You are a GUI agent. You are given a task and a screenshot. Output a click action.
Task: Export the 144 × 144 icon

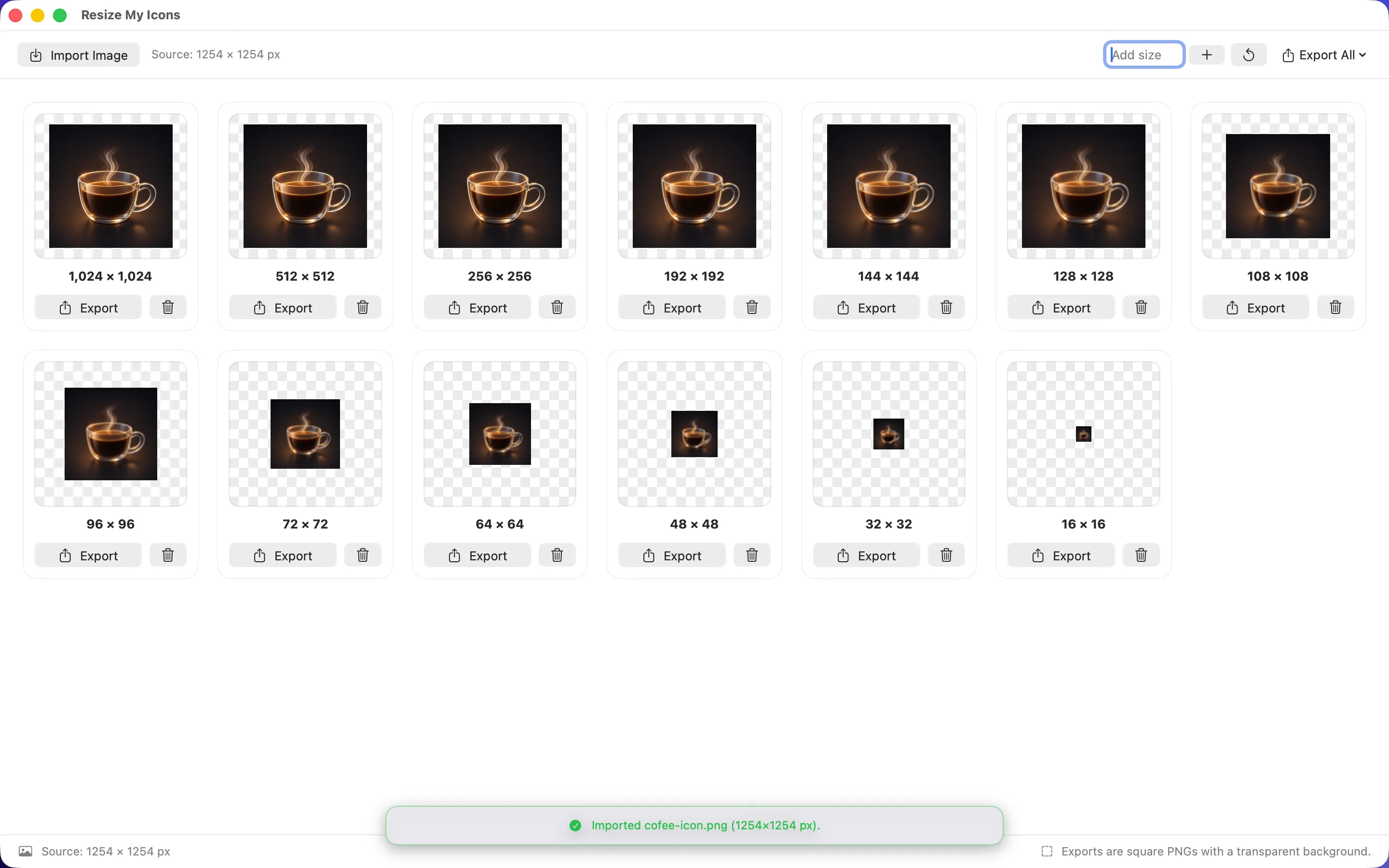(x=867, y=308)
